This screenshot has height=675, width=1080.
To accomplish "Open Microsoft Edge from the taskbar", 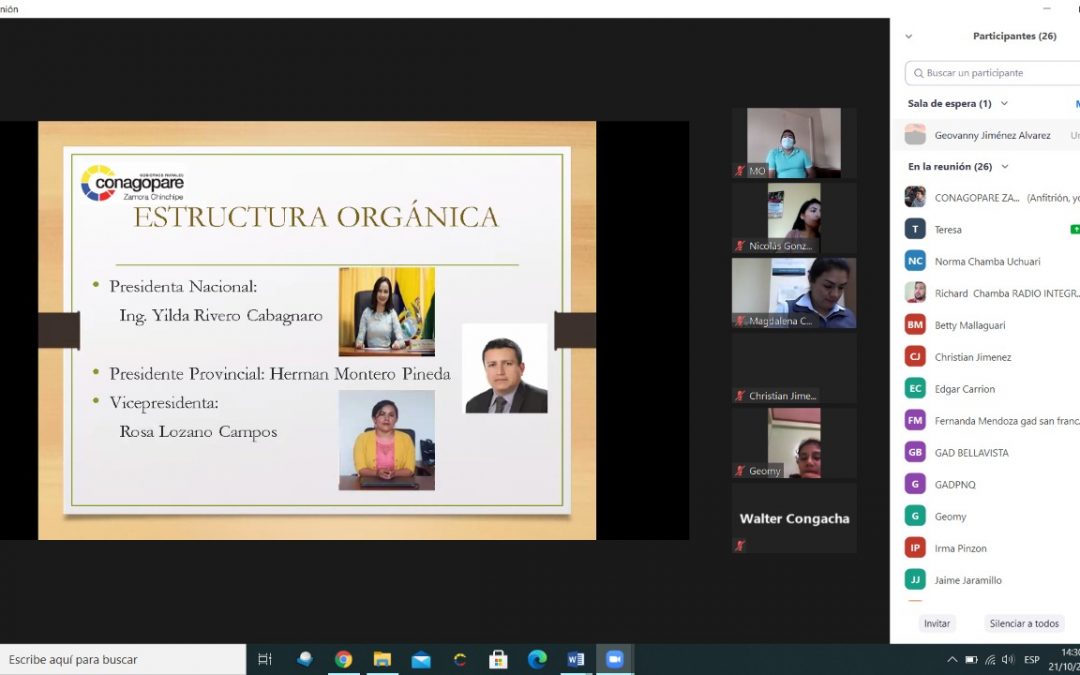I will coord(537,659).
